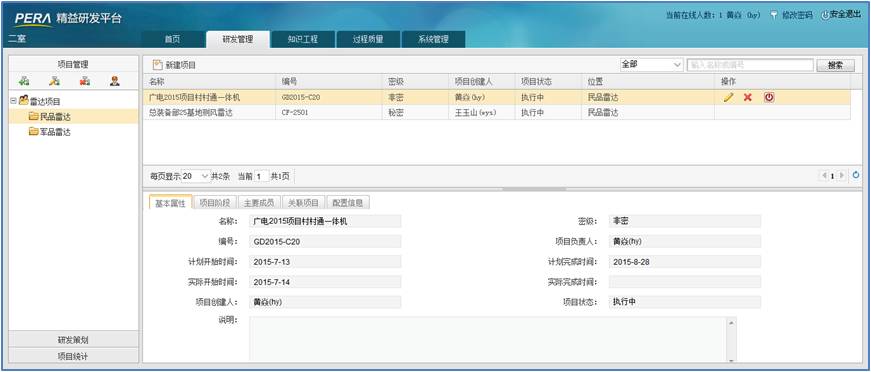
Task: Switch to 首页 top tab
Action: pyautogui.click(x=172, y=39)
